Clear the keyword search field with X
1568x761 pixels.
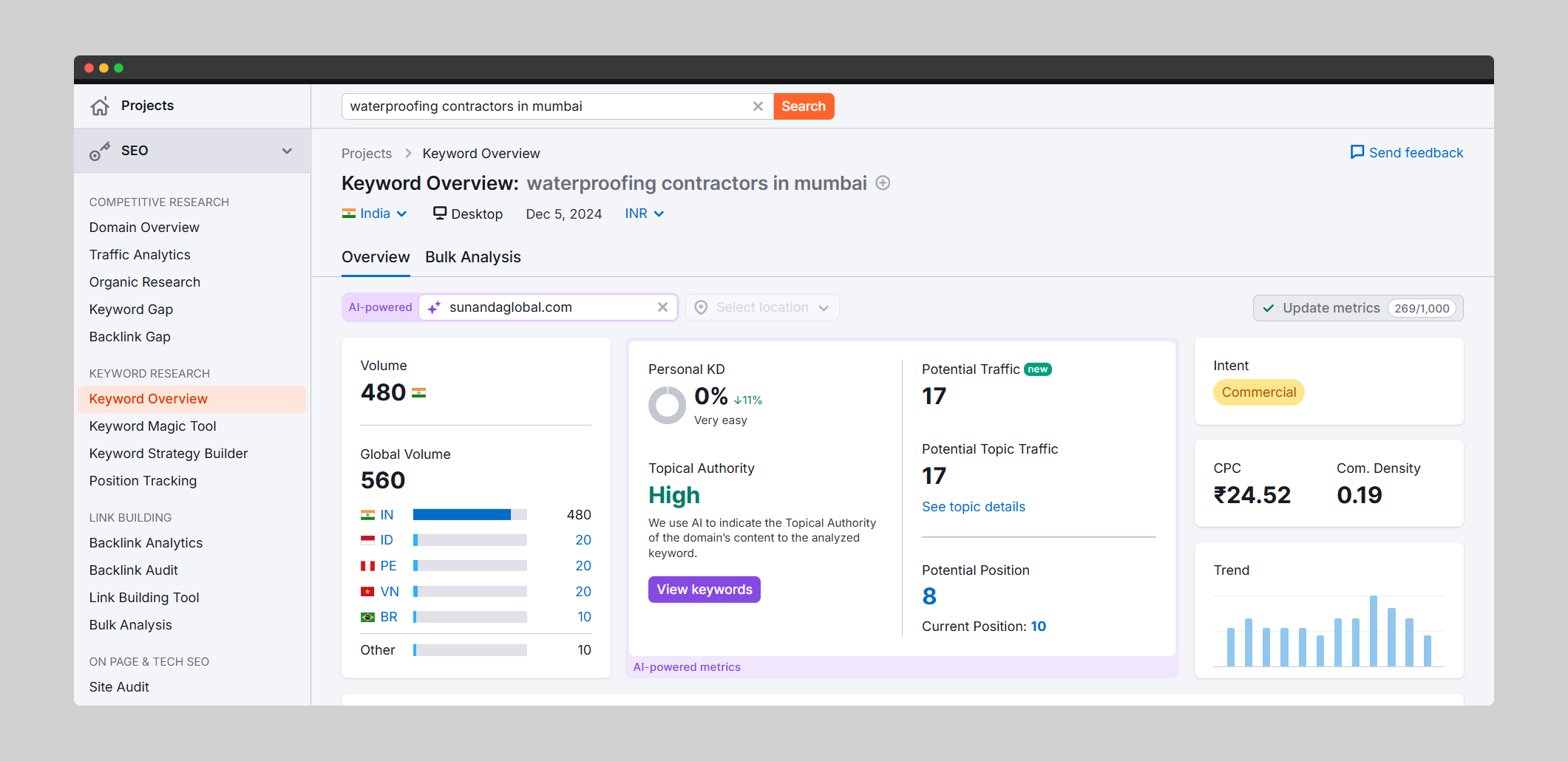coord(758,106)
